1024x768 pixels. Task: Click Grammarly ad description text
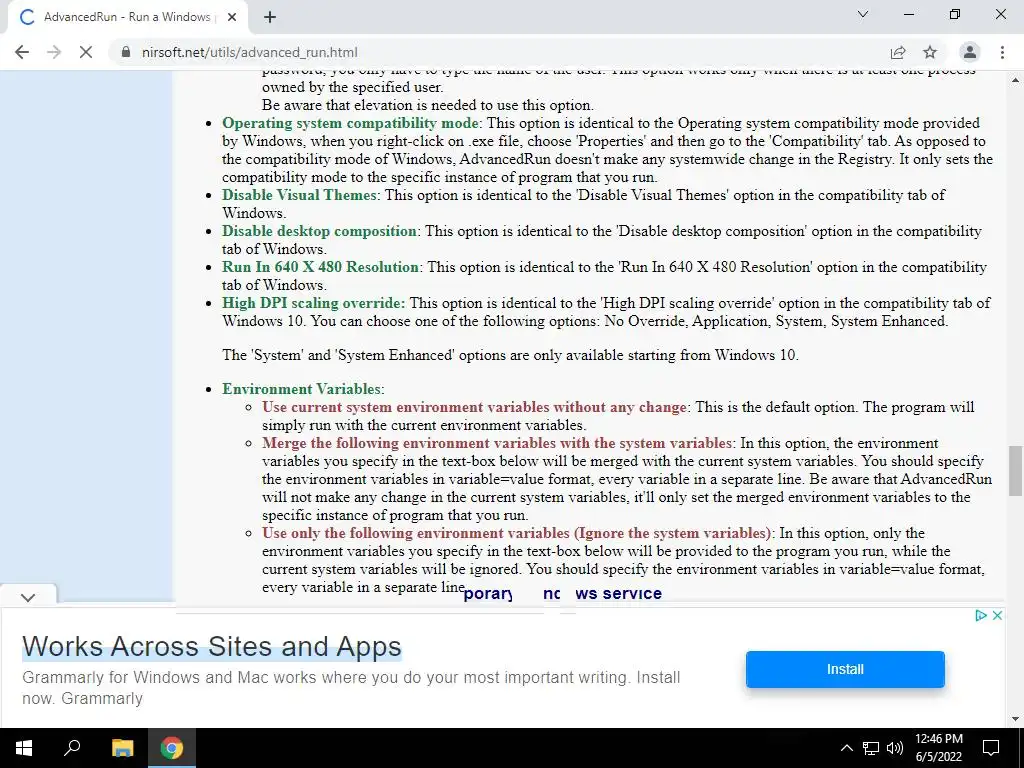coord(351,688)
